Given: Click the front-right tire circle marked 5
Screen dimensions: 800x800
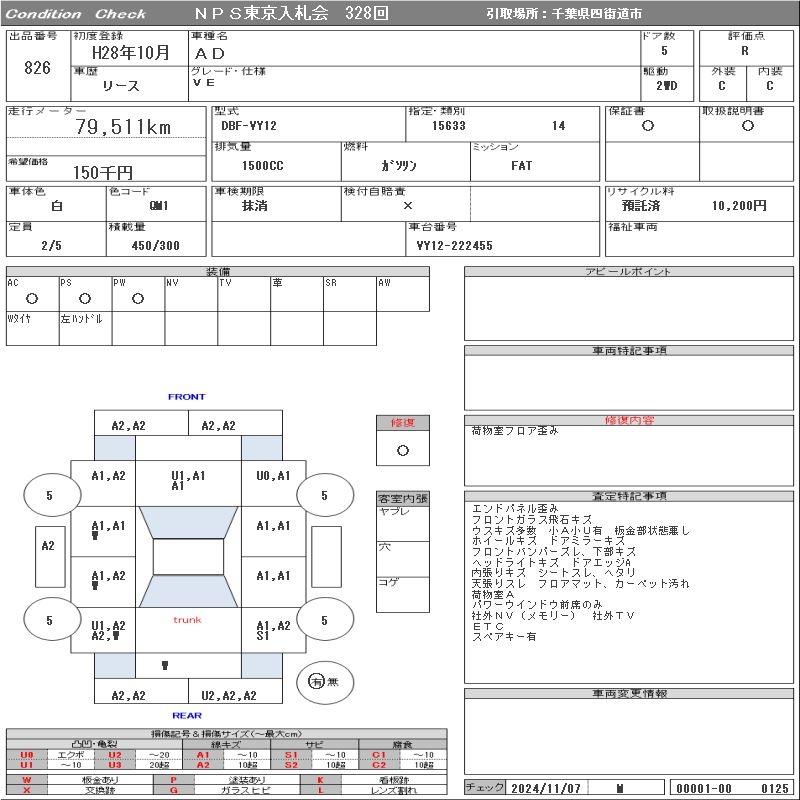Looking at the screenshot, I should (324, 495).
